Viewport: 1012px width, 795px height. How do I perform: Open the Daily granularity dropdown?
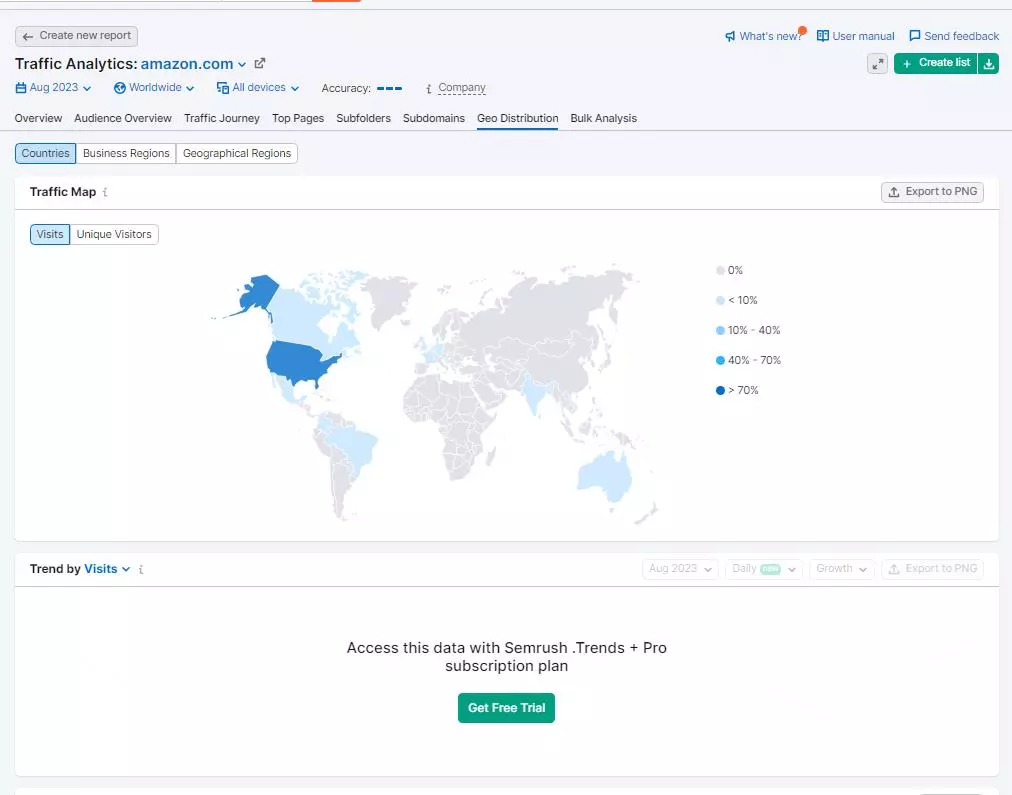click(x=764, y=569)
